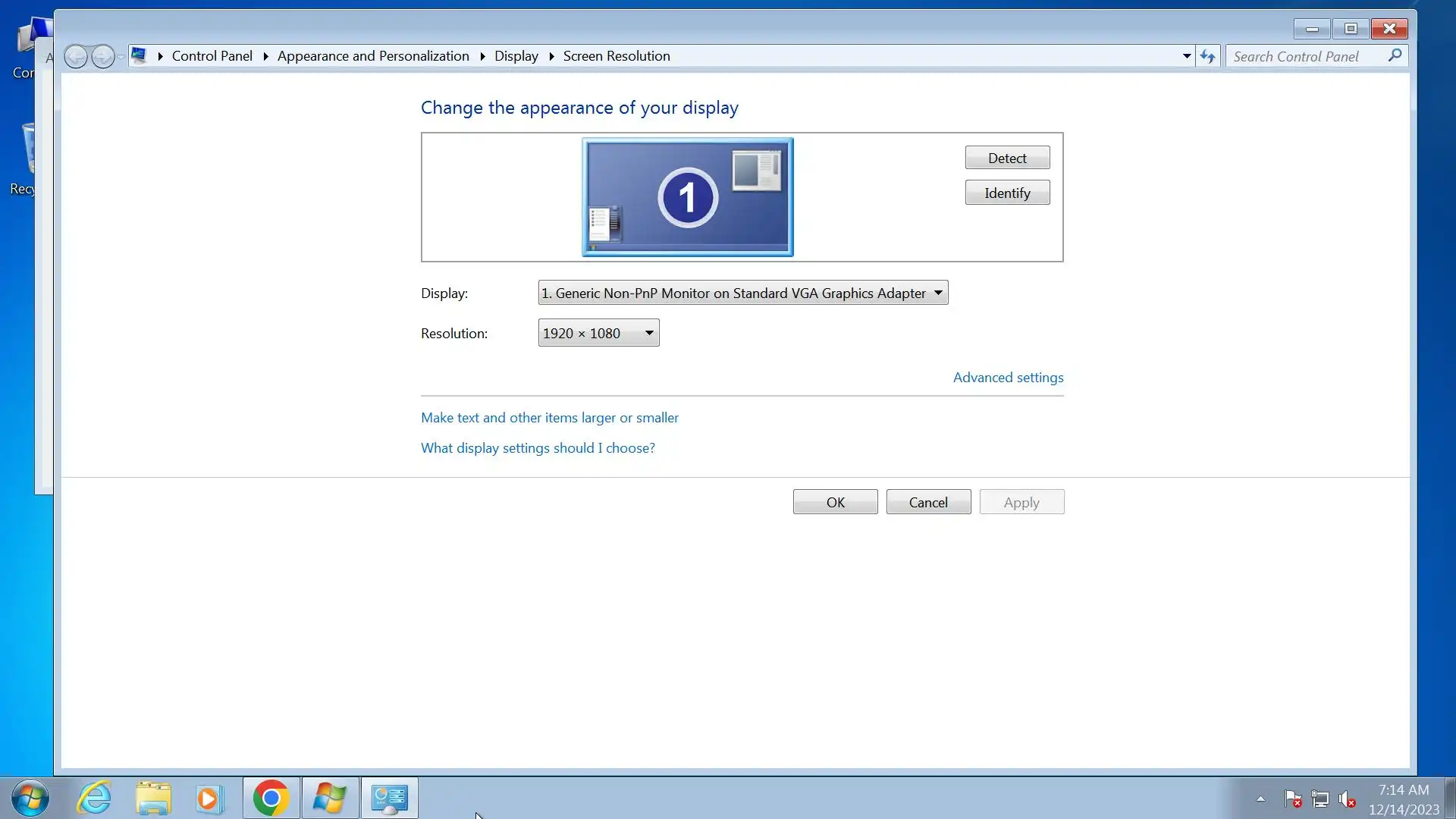Show hidden tray icons arrow
This screenshot has height=819, width=1456.
click(1260, 799)
